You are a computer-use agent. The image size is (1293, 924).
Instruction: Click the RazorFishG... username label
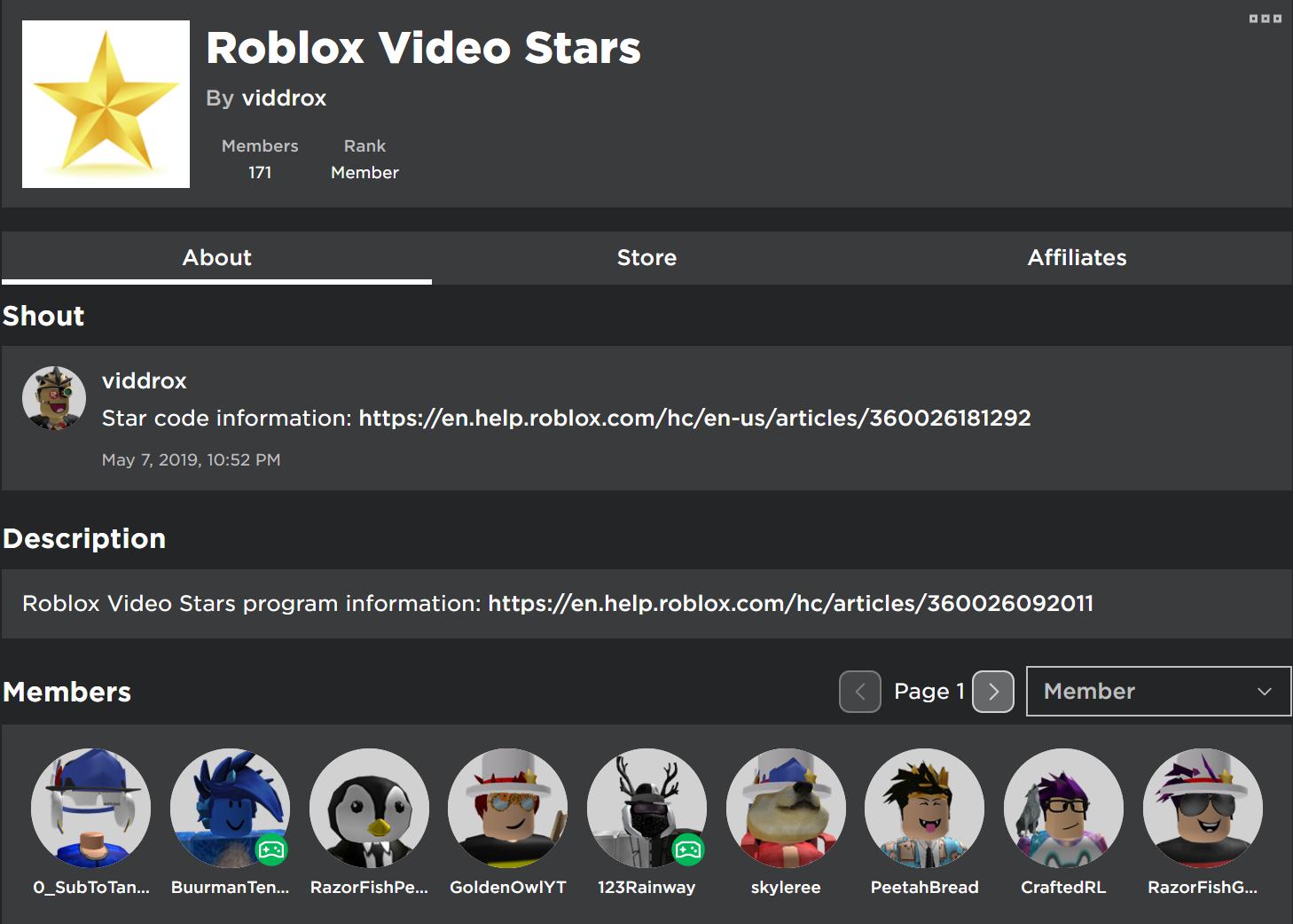tap(1203, 887)
